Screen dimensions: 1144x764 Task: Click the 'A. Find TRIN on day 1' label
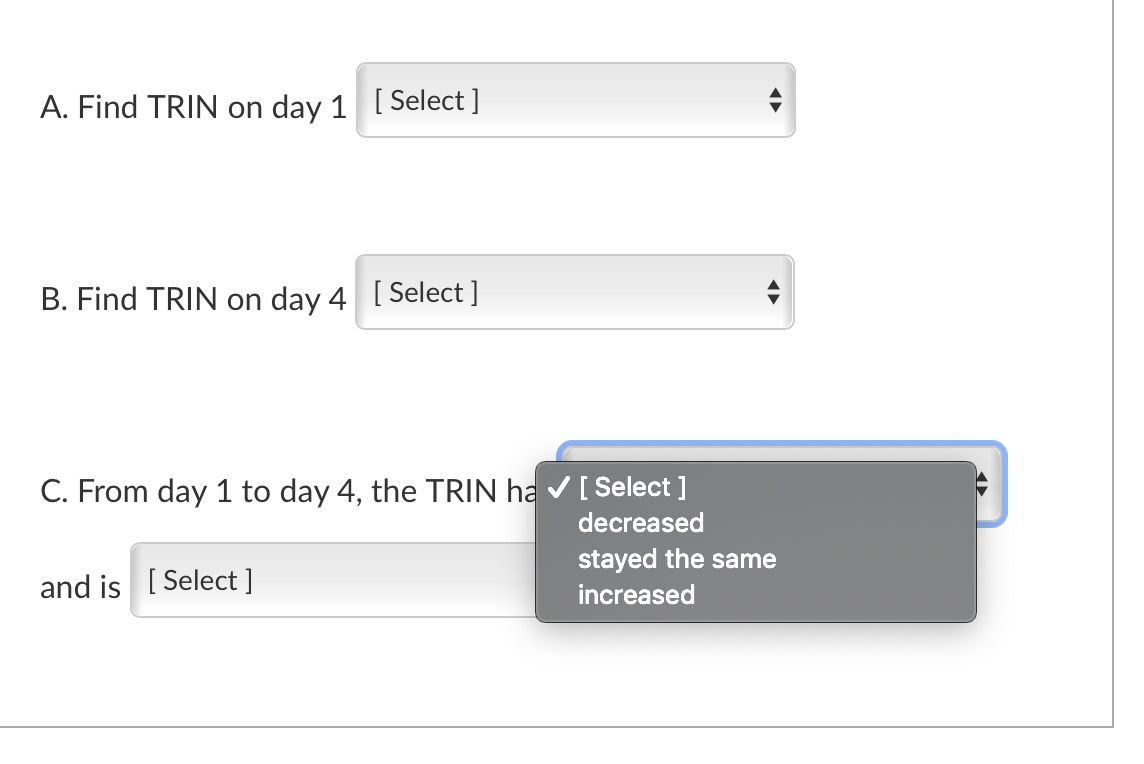194,107
